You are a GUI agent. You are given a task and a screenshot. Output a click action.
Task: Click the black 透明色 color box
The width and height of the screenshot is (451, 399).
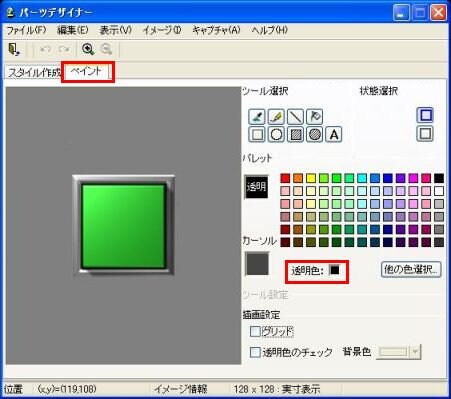pos(334,270)
